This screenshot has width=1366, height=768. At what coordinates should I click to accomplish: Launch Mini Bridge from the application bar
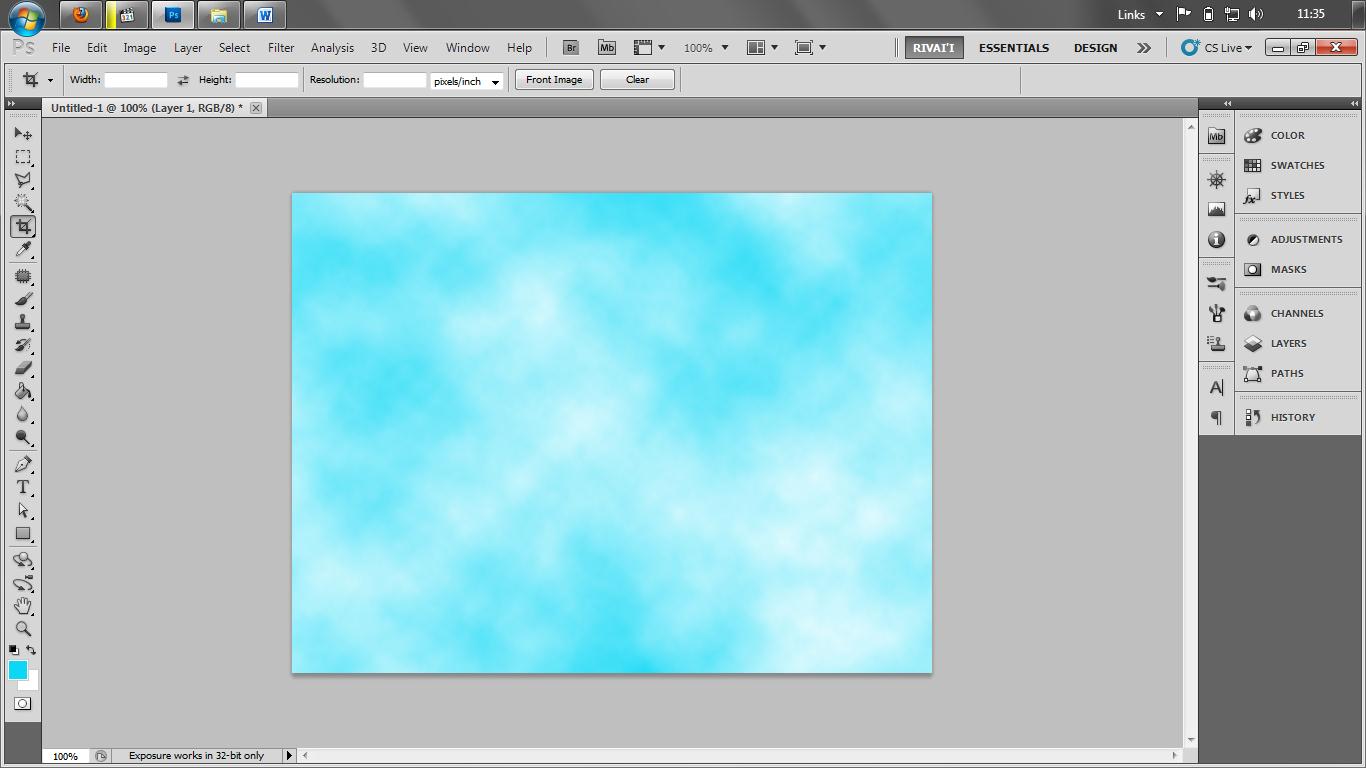tap(607, 47)
